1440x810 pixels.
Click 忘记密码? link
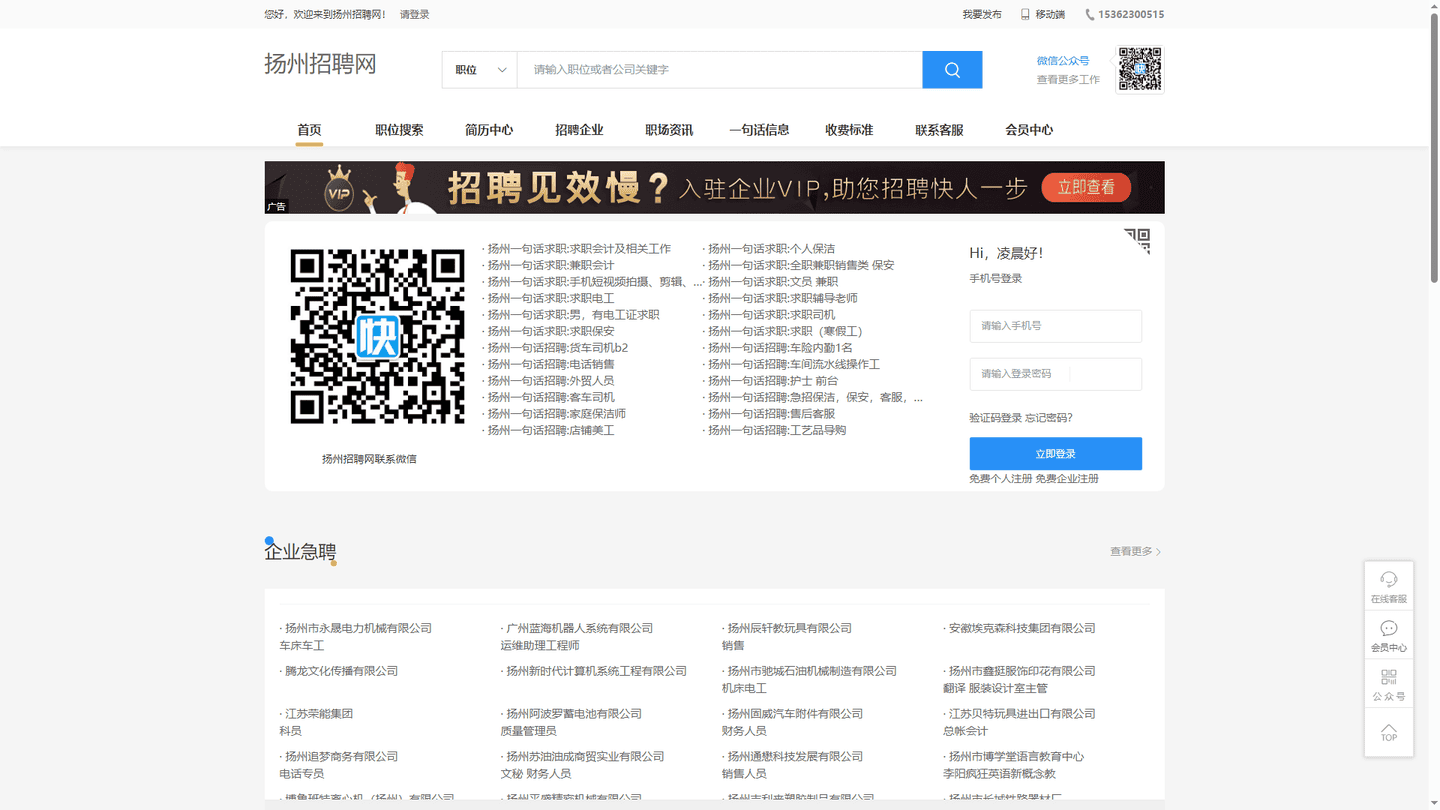(1049, 418)
